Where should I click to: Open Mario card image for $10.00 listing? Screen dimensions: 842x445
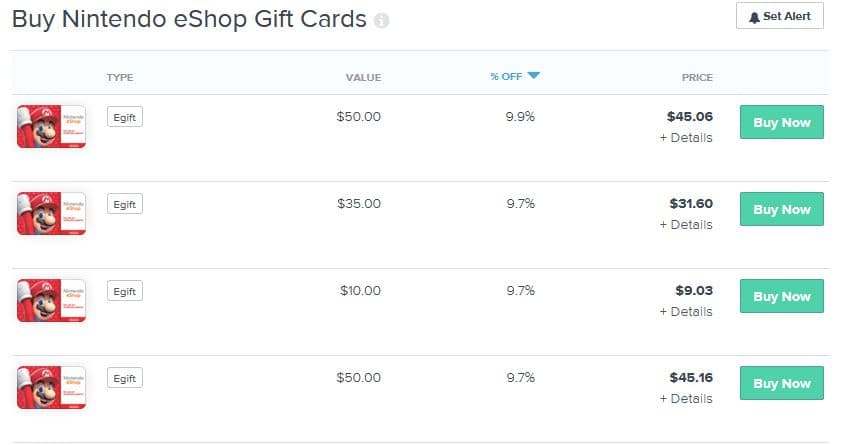coord(52,301)
